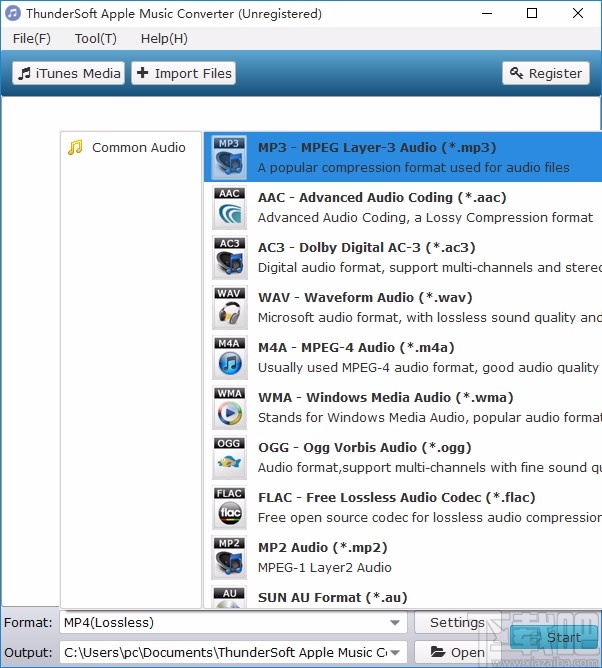The width and height of the screenshot is (602, 668).
Task: Select OGG - Ogg Vorbis Audio format
Action: tap(403, 458)
